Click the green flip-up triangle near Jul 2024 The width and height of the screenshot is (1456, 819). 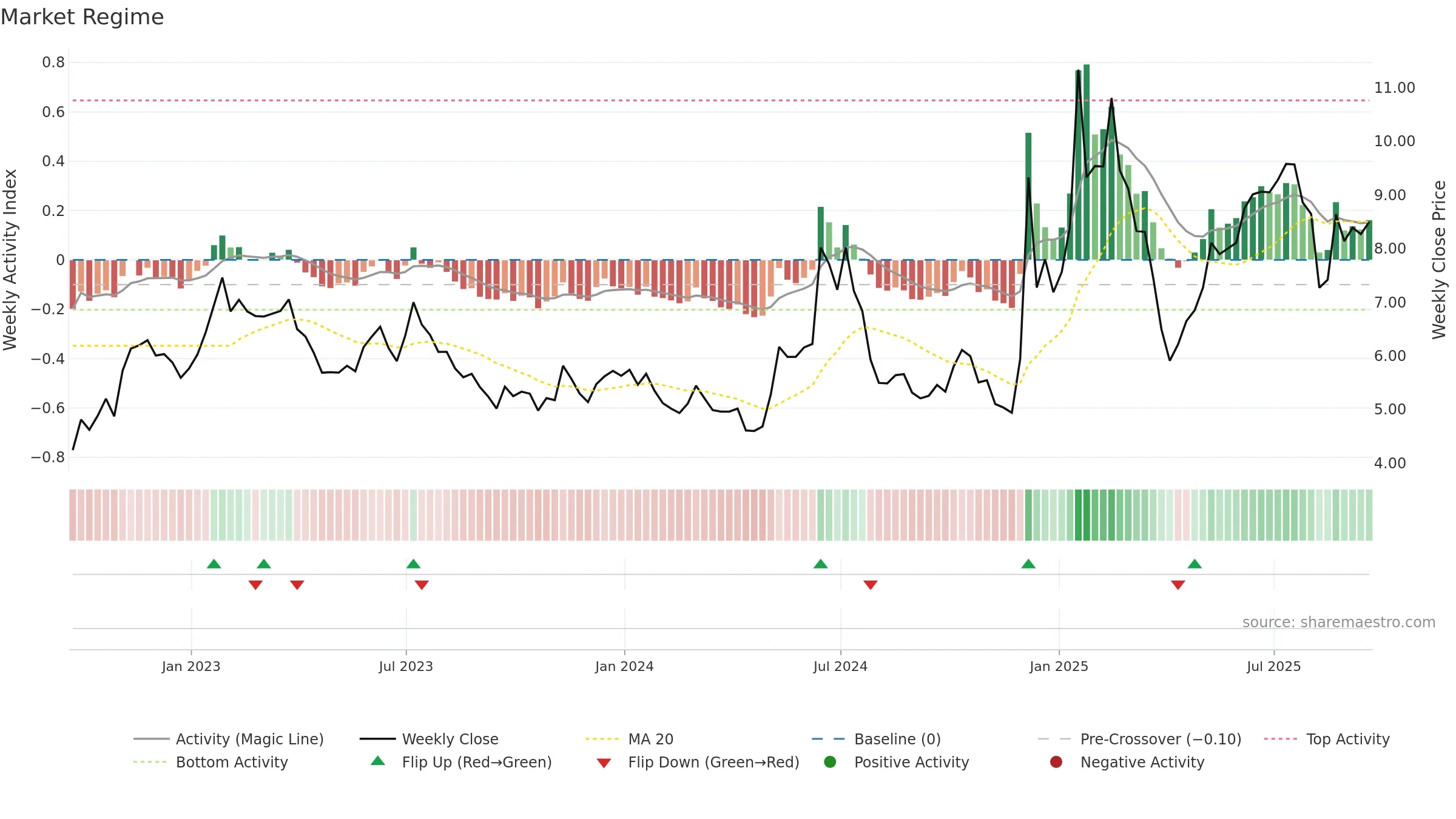(x=820, y=564)
